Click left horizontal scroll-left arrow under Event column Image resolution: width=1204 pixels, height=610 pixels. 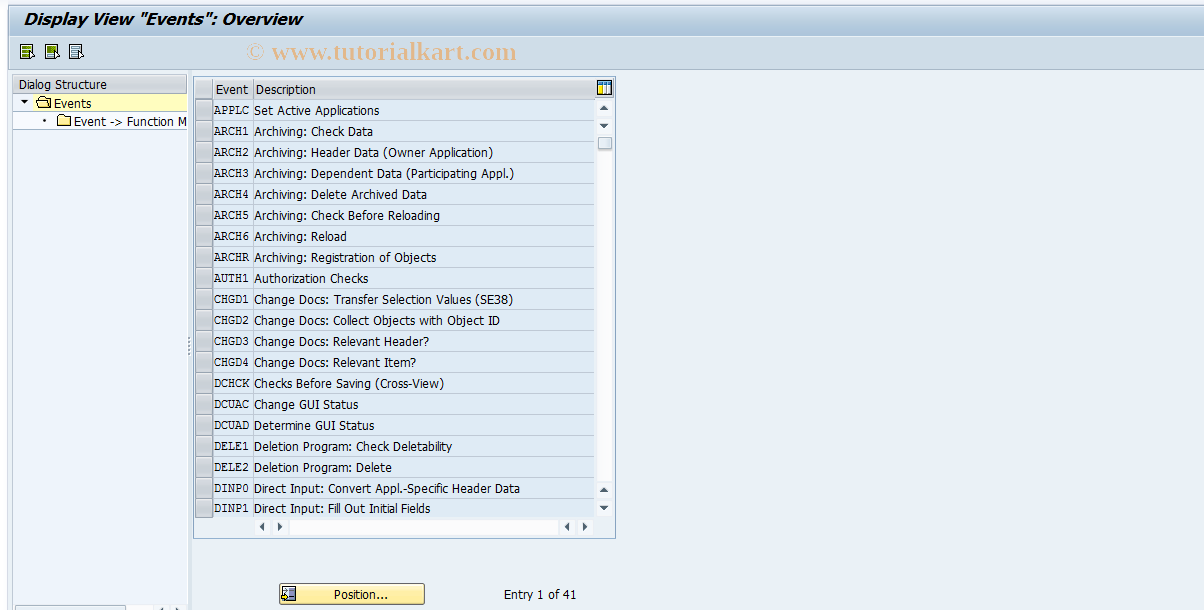[x=263, y=526]
